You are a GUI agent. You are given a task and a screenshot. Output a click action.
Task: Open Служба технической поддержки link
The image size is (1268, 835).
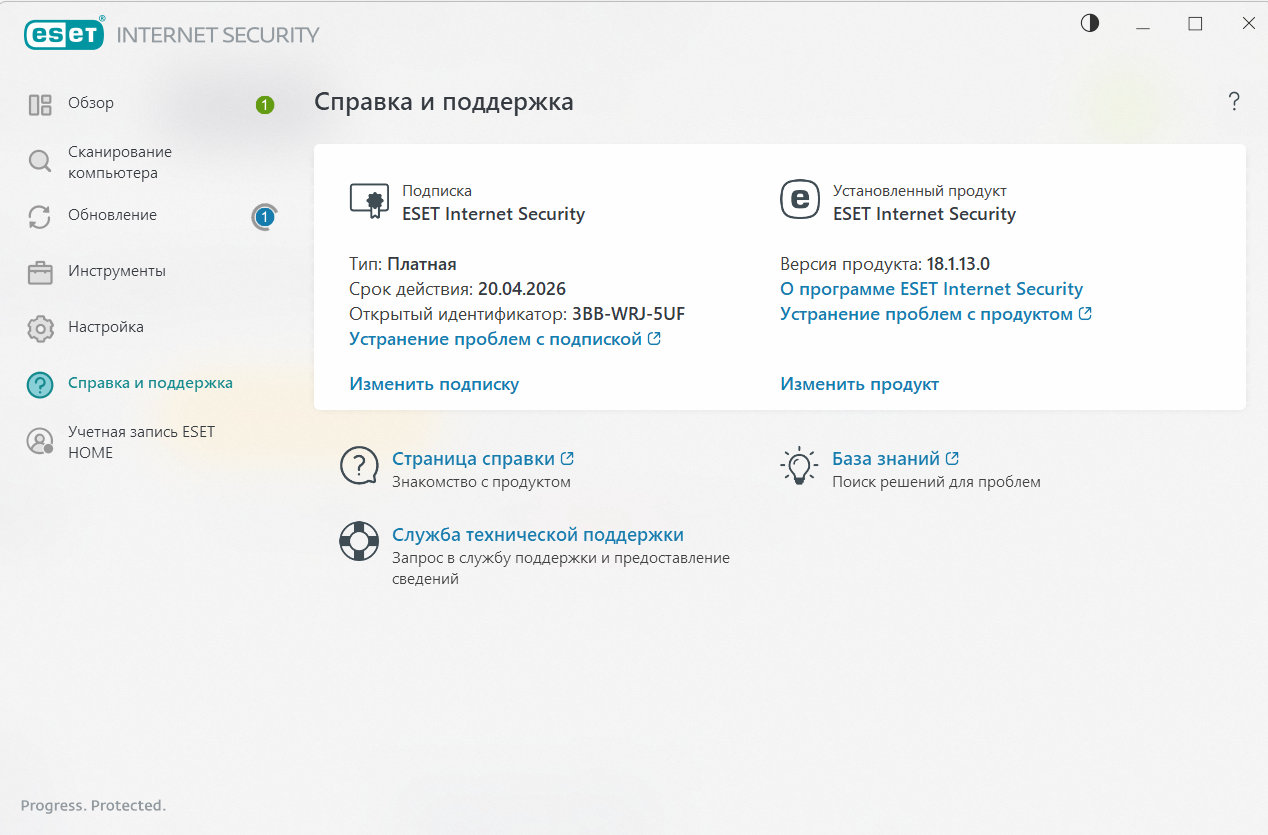tap(538, 535)
